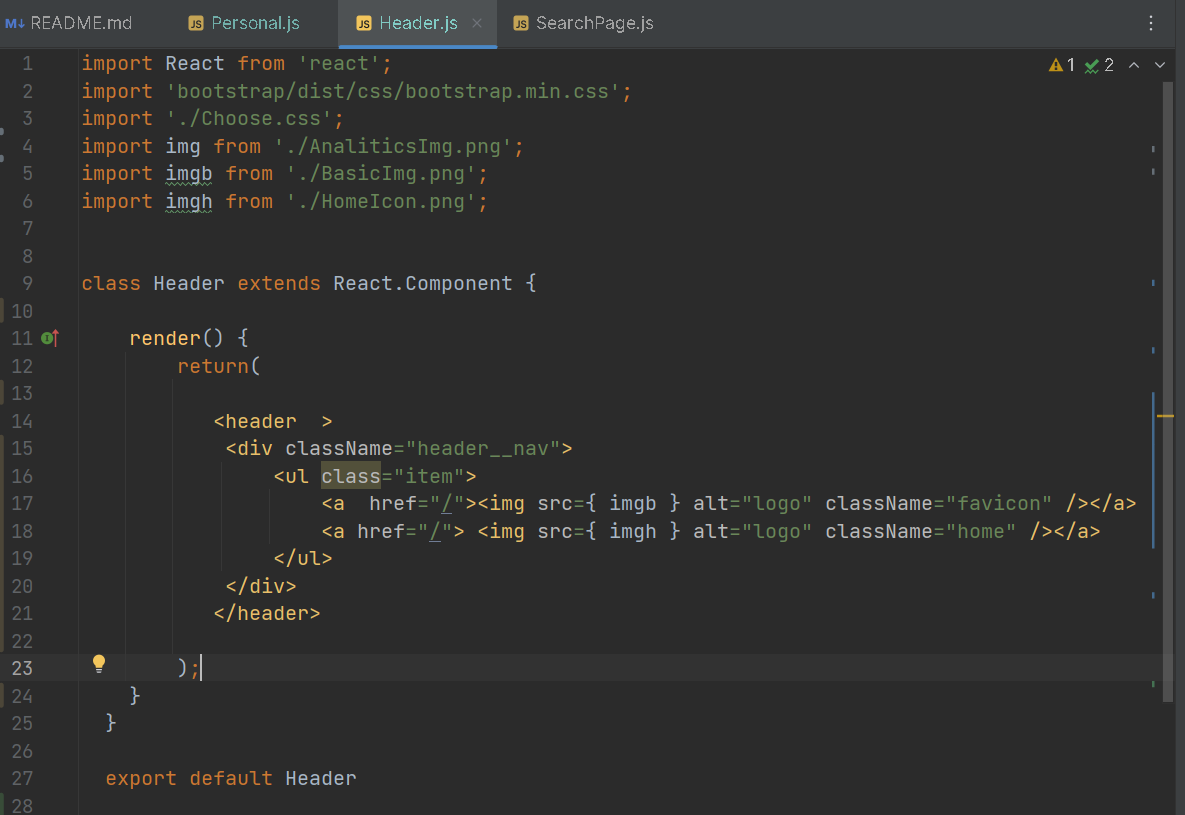The height and width of the screenshot is (815, 1185).
Task: Click the vertical editor scrollbar
Action: pyautogui.click(x=1168, y=392)
